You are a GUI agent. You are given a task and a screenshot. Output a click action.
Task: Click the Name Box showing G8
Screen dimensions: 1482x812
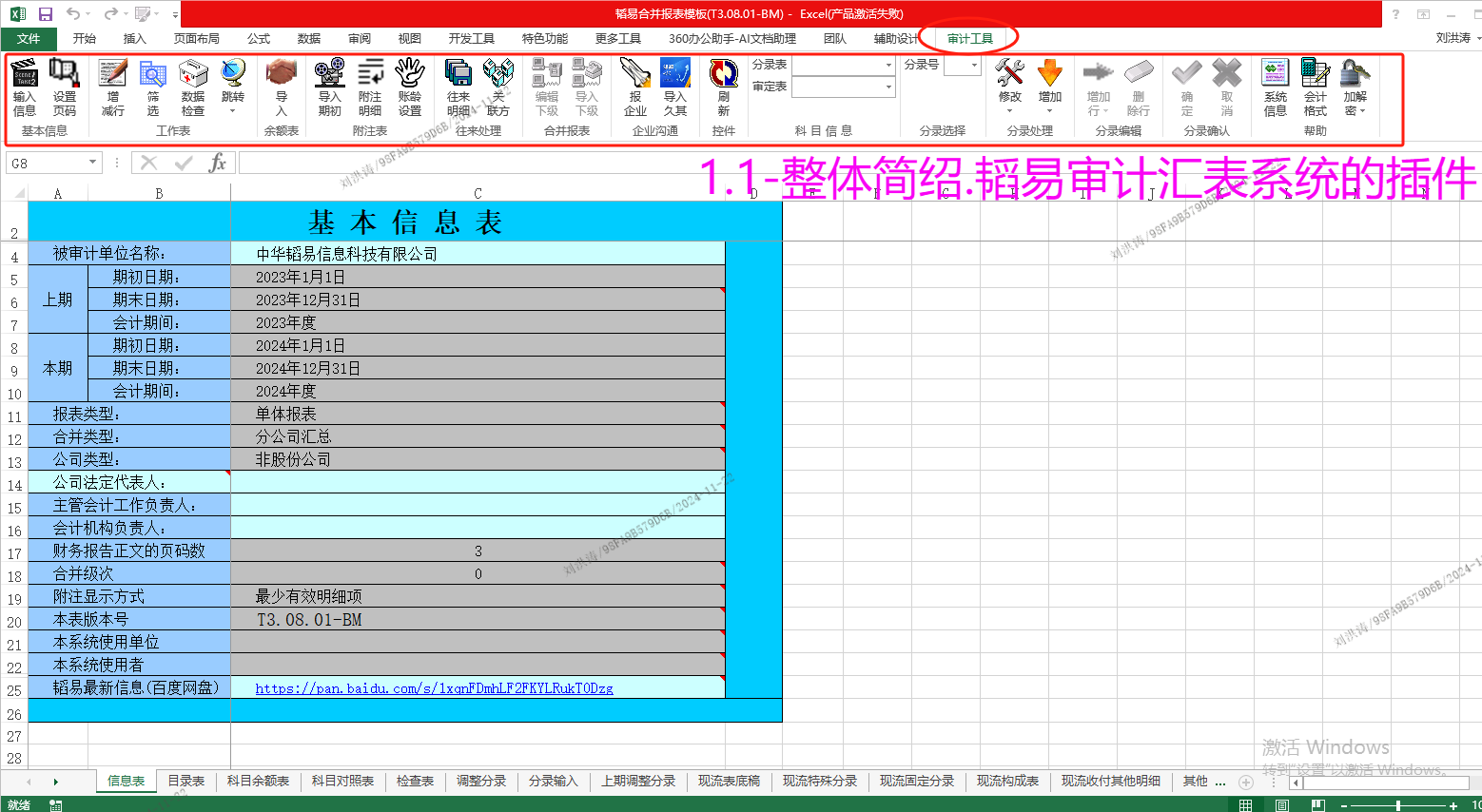click(47, 163)
